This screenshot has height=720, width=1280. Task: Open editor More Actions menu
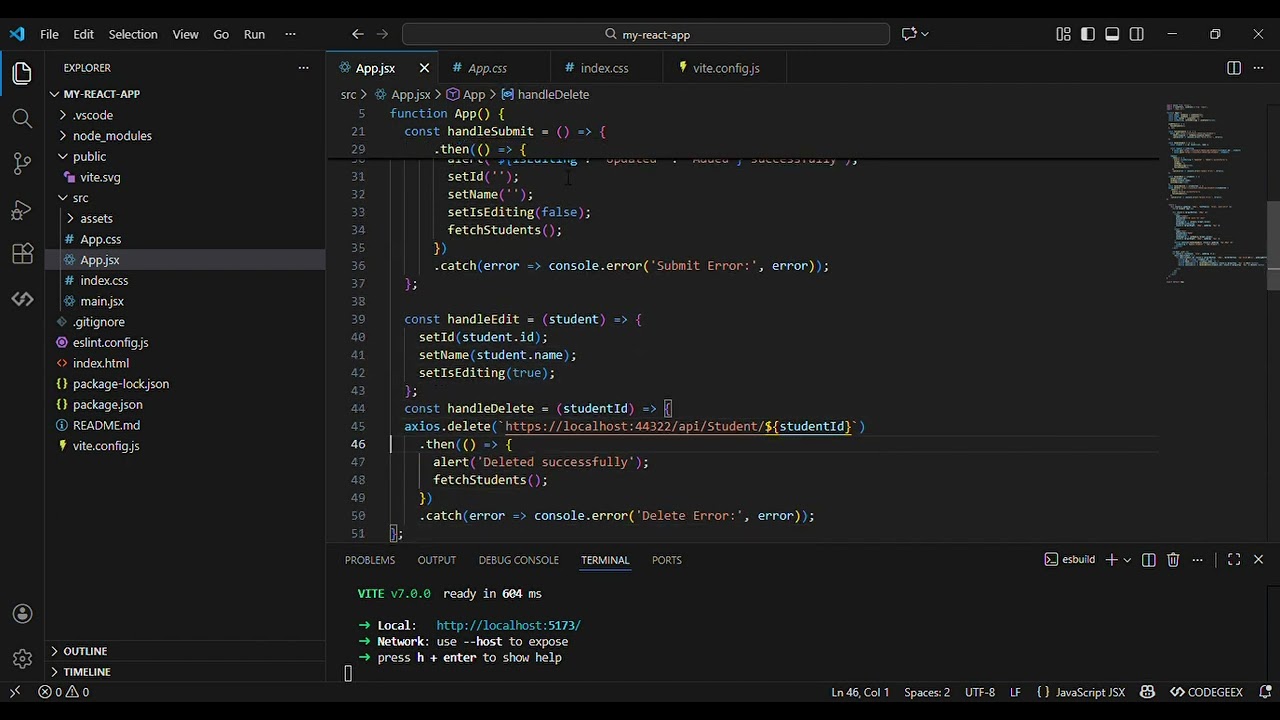pyautogui.click(x=1260, y=68)
